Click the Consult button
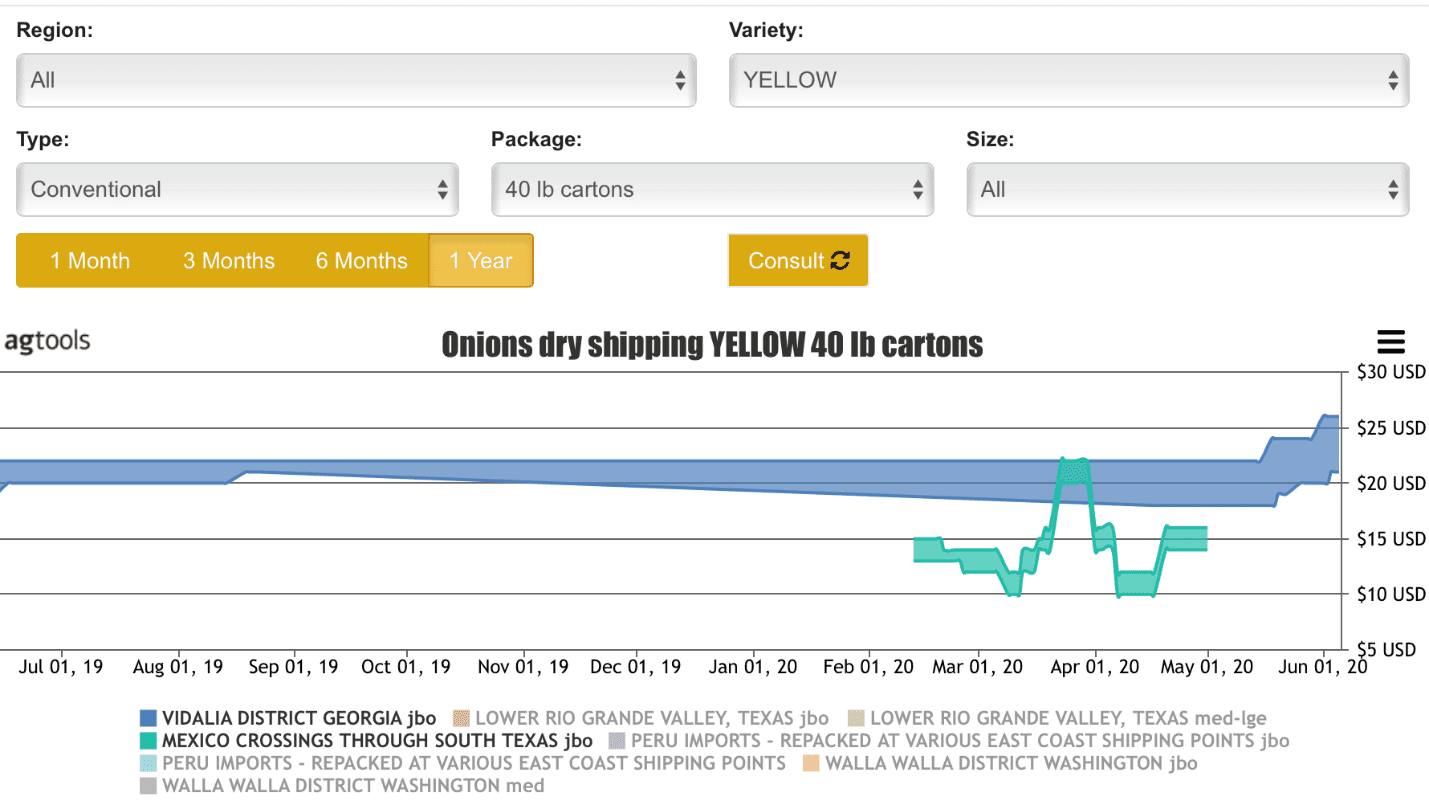 [x=798, y=261]
